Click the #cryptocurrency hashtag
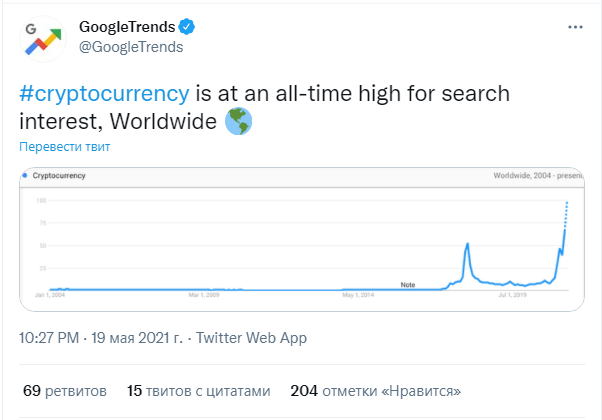 click(104, 93)
